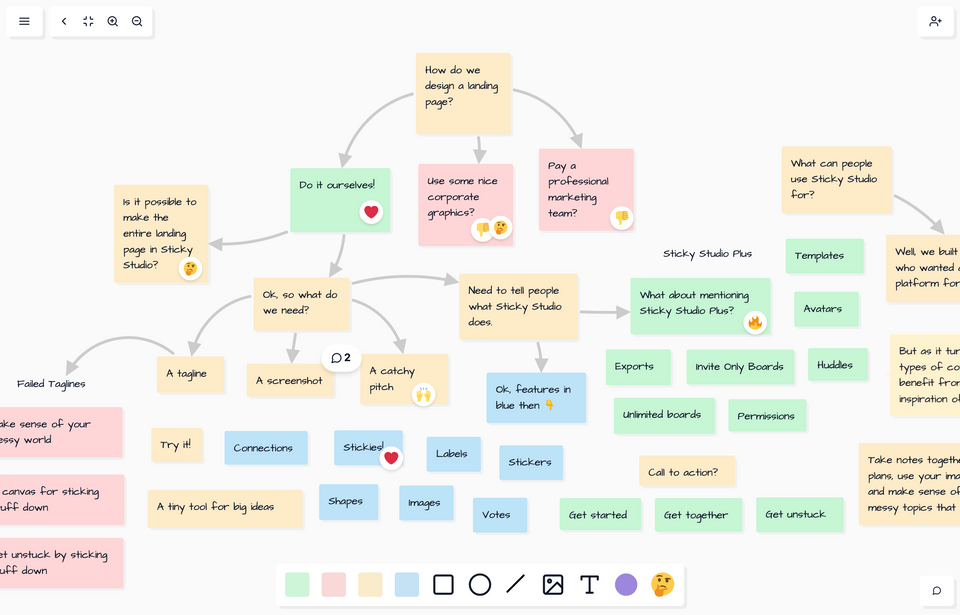The image size is (960, 615).
Task: Open the board hamburger menu
Action: click(23, 21)
